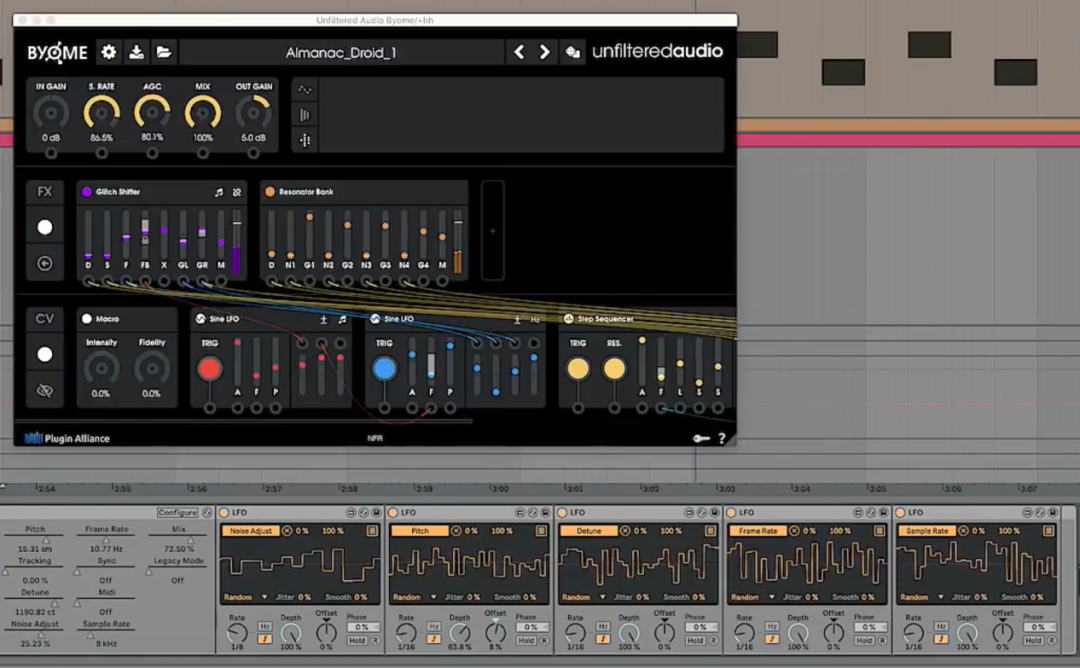Open Byome settings gear
The height and width of the screenshot is (668, 1080).
click(108, 52)
